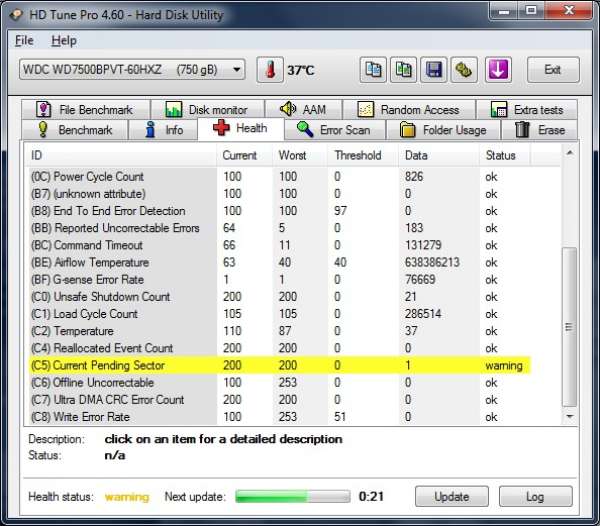Click the 37°C temperature reading
Viewport: 600px width, 526px height.
[x=301, y=70]
